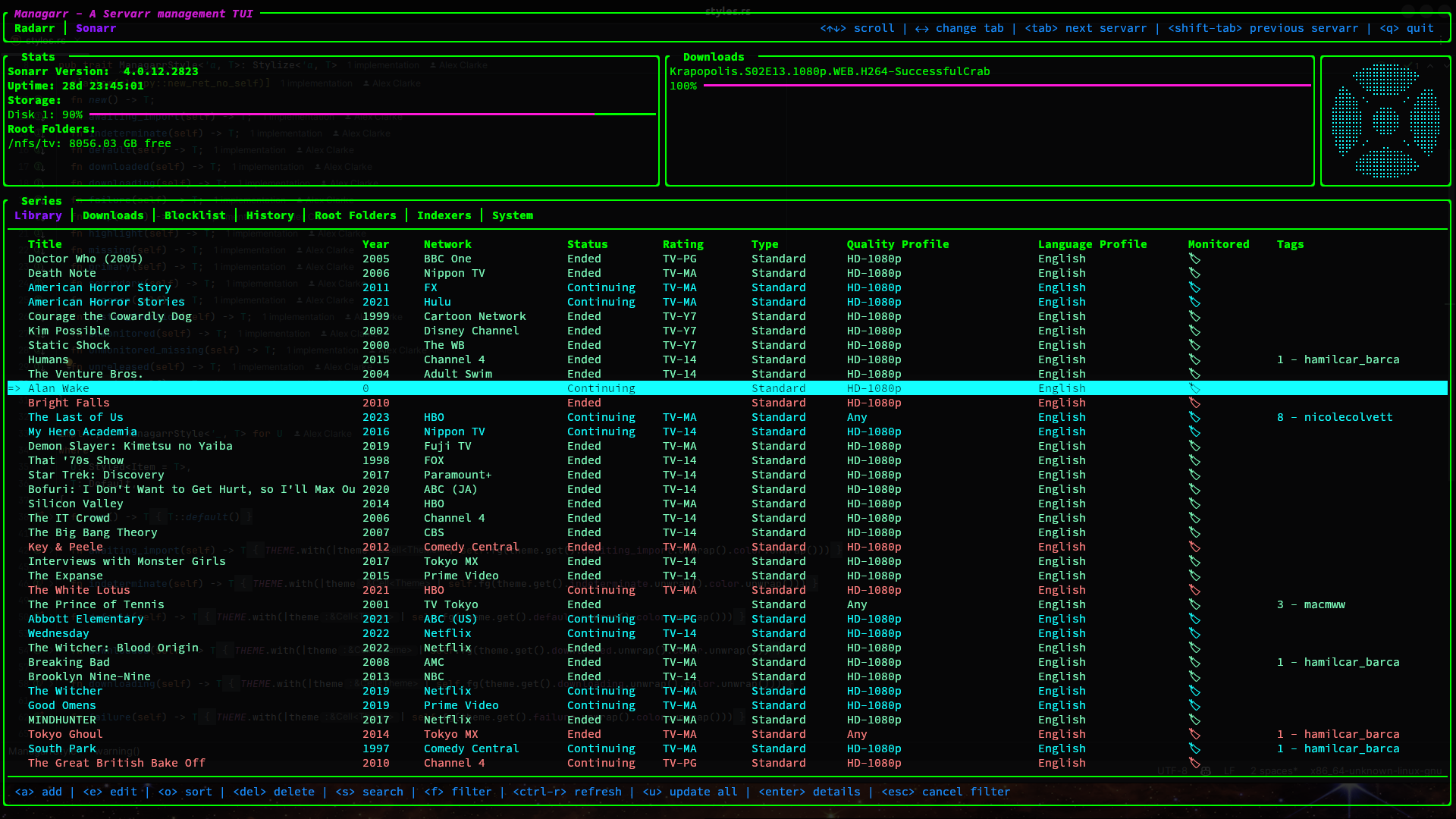Click the monitored icon for Silicon Valley
This screenshot has height=819, width=1456.
pyautogui.click(x=1194, y=504)
